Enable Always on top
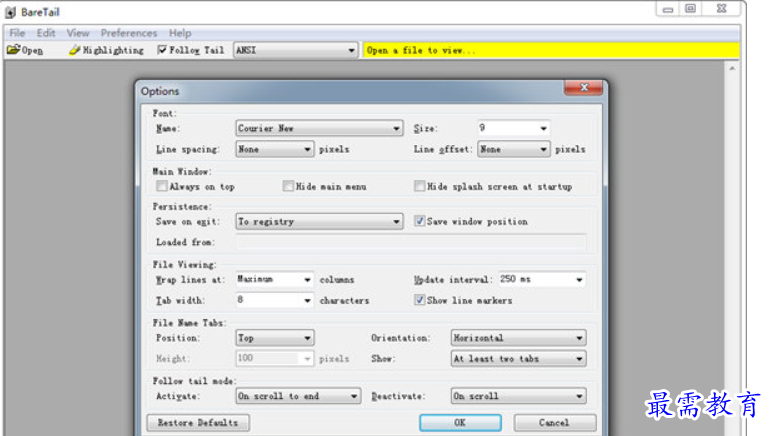769x436 pixels. (161, 186)
